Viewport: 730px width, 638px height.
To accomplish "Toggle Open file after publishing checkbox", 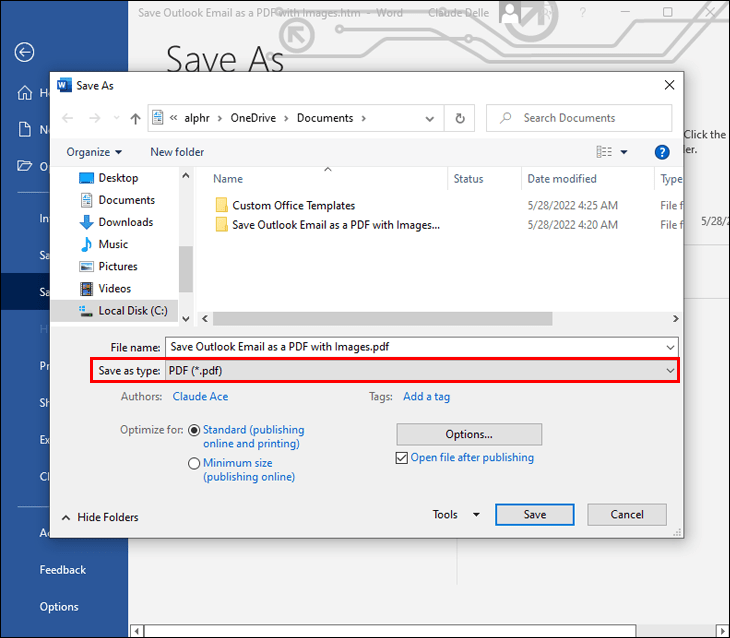I will point(401,458).
